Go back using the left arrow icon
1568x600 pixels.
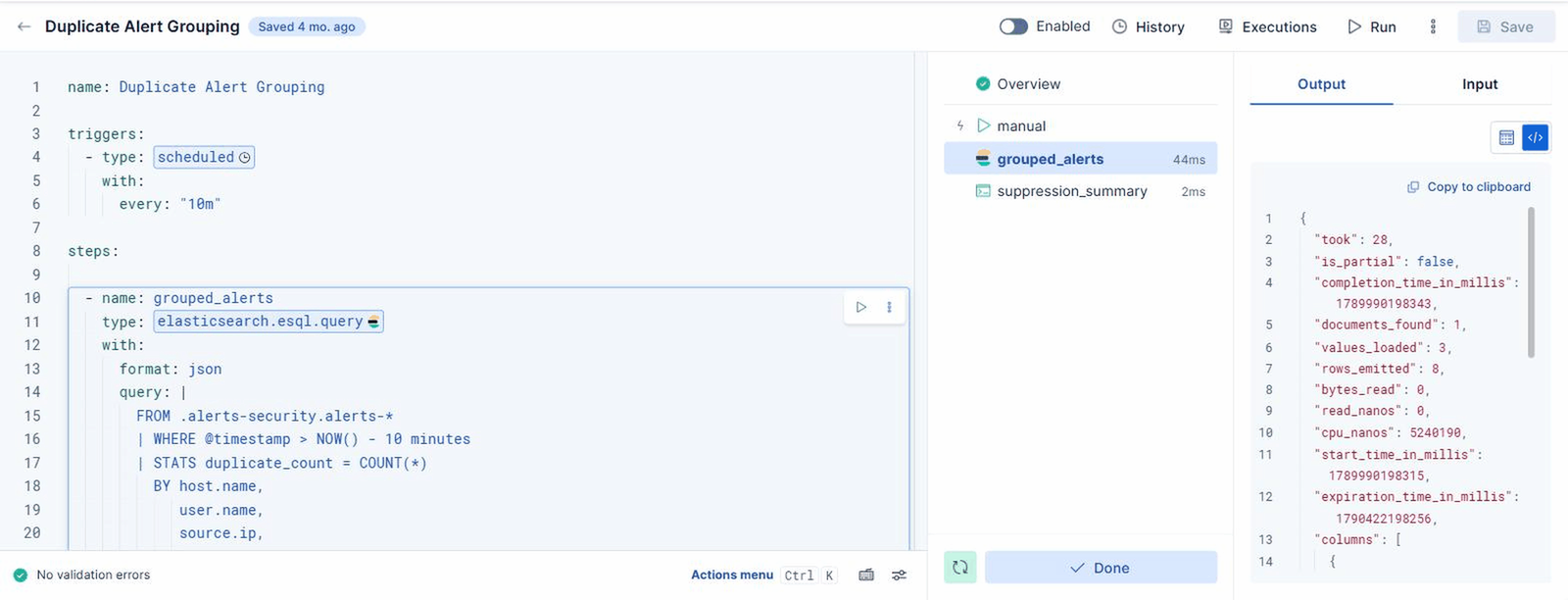(x=24, y=26)
